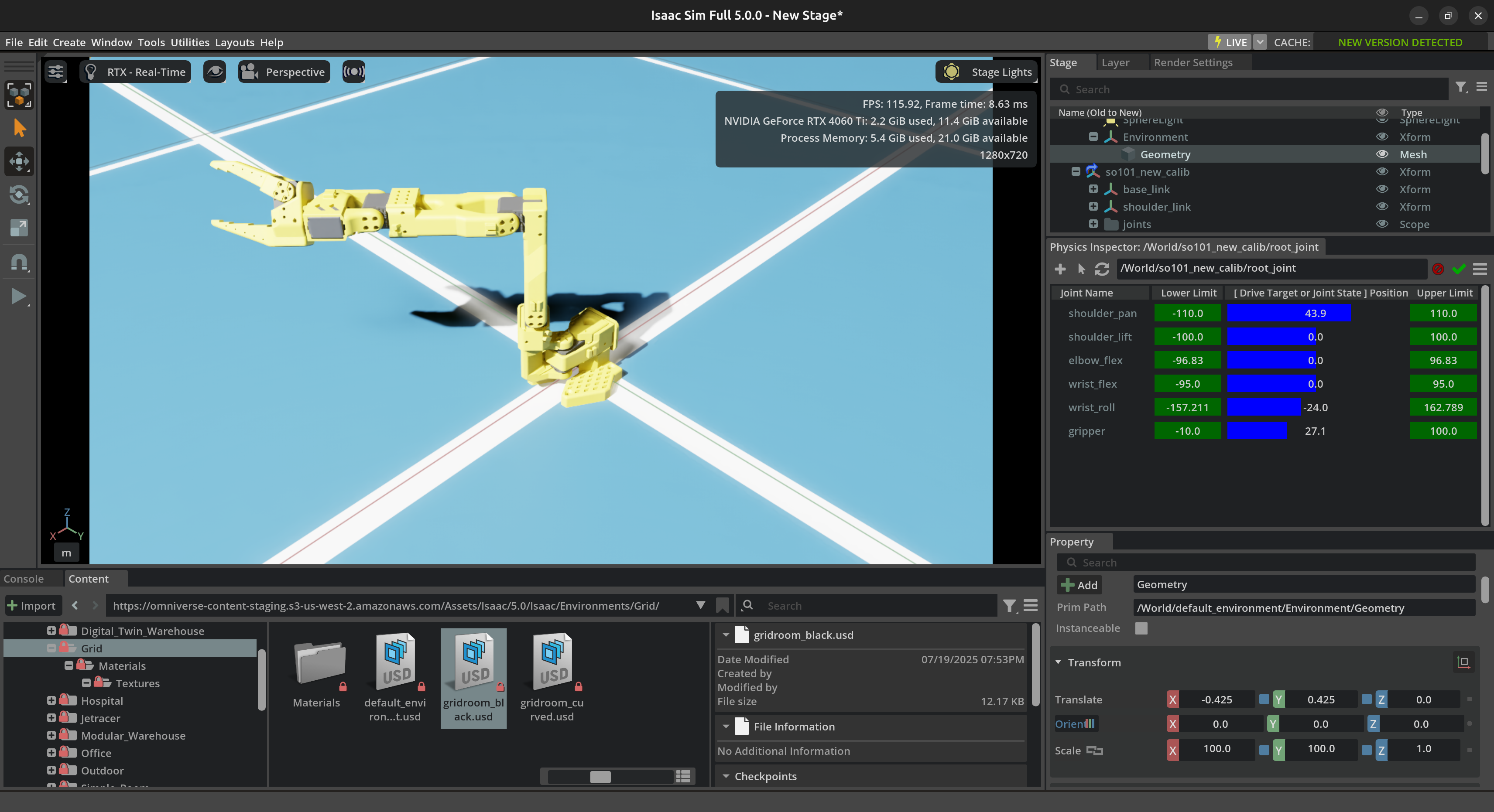Adjust the gripper position slider

[x=1315, y=430]
